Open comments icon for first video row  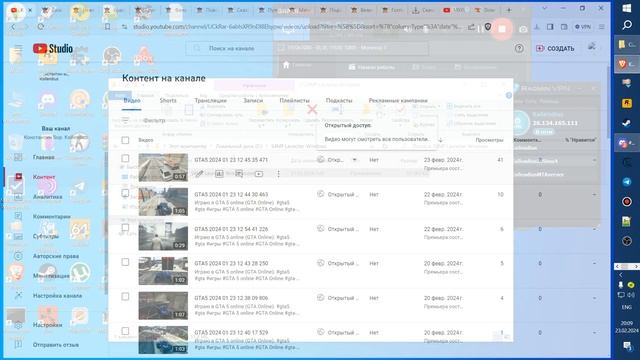(x=239, y=174)
